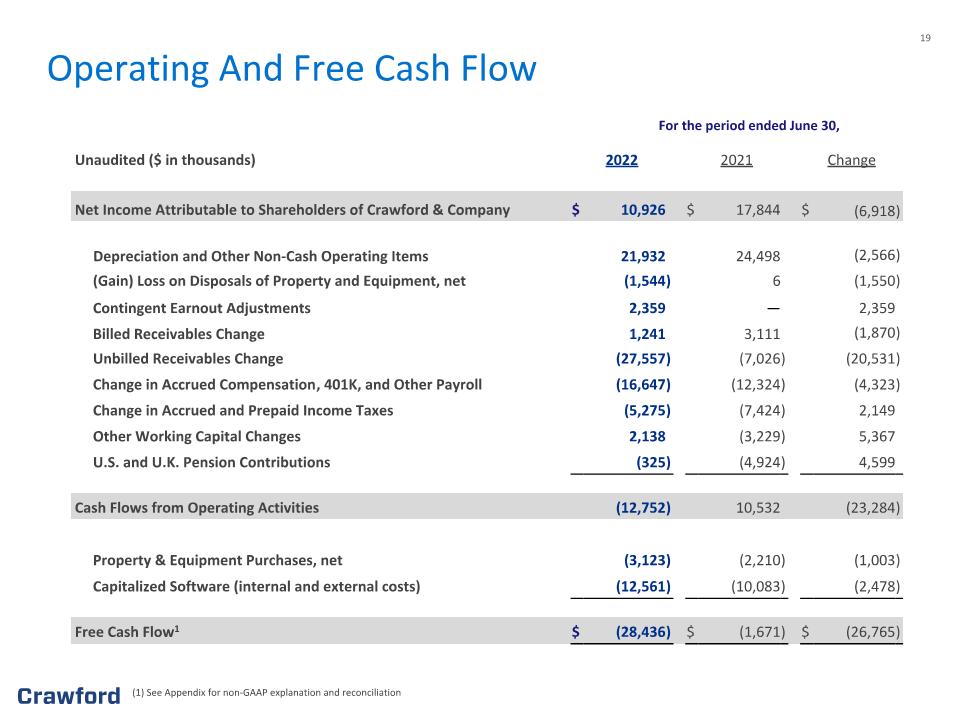Click the Billed Receivables Change label
Viewport: 960px width, 720px height.
tap(179, 334)
